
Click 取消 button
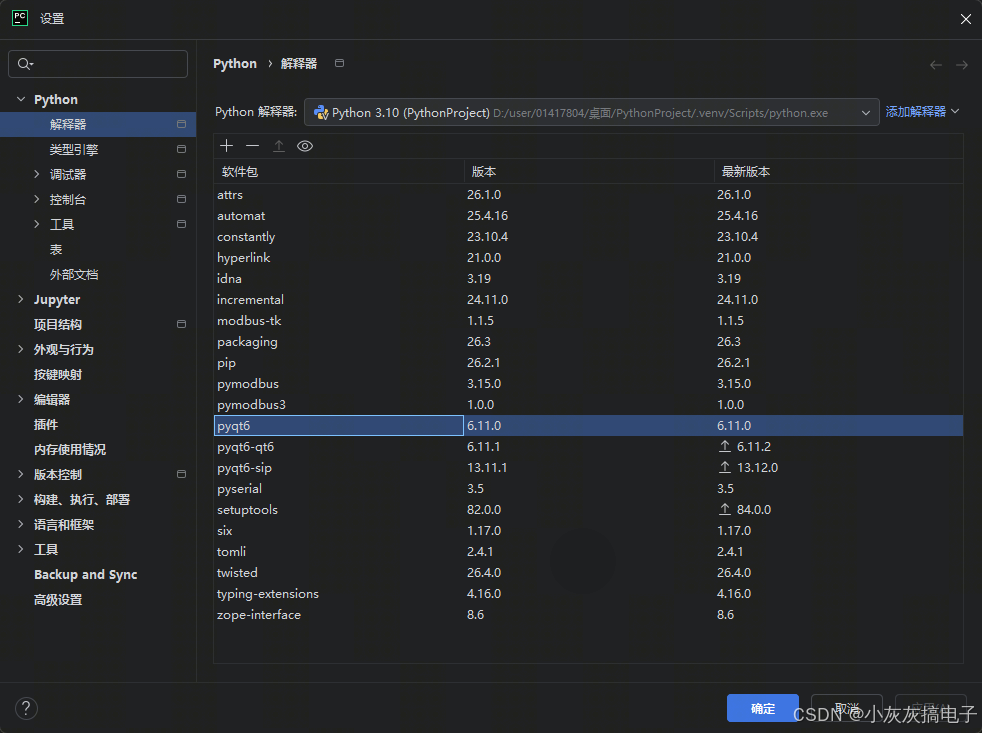tap(847, 709)
